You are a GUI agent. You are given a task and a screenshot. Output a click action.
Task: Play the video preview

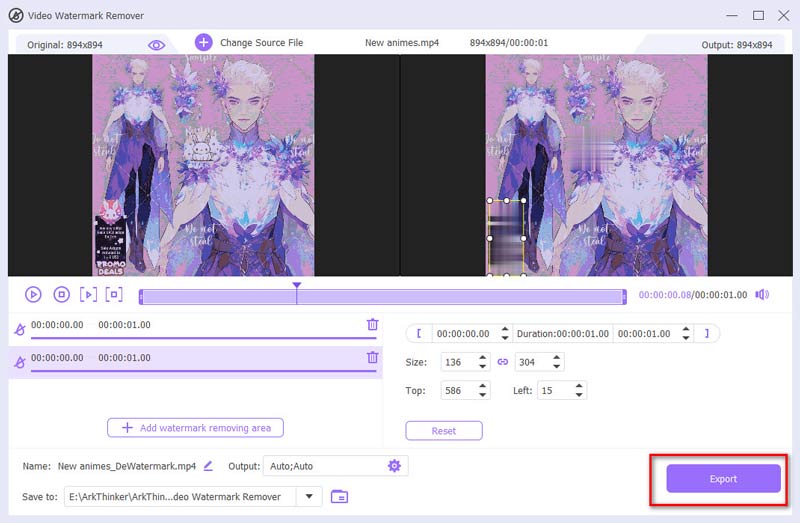pos(33,294)
